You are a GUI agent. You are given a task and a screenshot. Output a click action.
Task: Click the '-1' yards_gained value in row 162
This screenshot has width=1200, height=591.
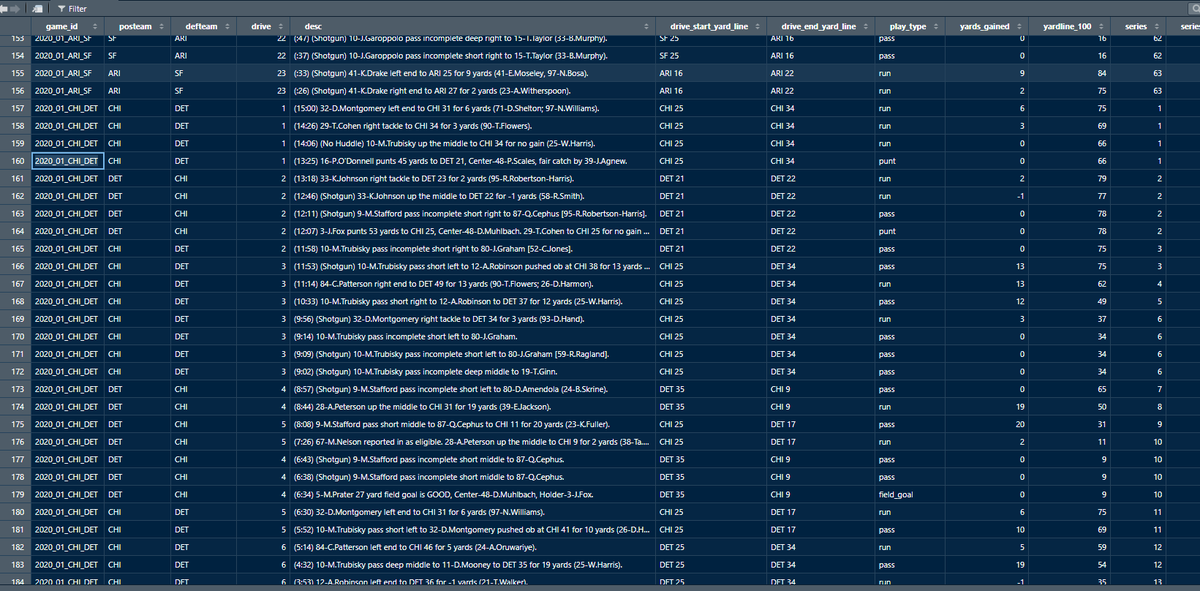(1022, 196)
